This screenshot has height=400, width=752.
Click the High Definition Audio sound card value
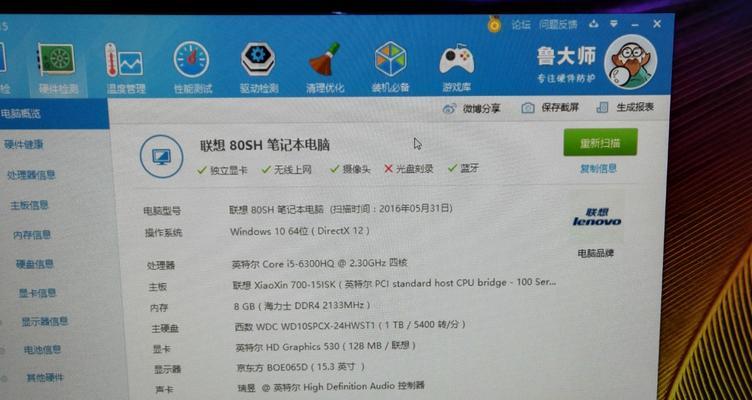click(x=331, y=386)
